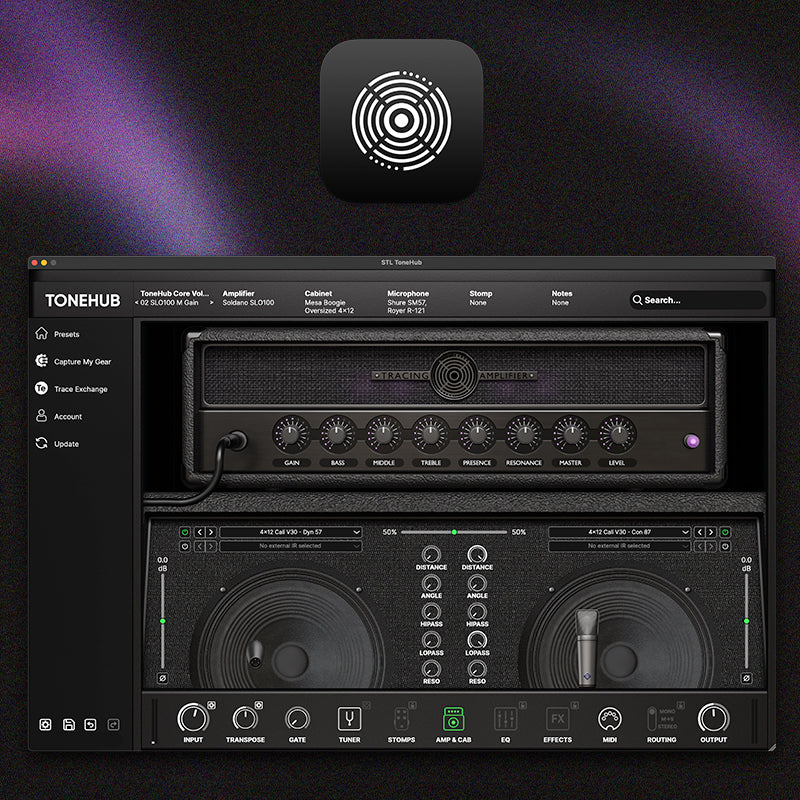Select next left cab mic option
800x800 pixels.
click(211, 532)
